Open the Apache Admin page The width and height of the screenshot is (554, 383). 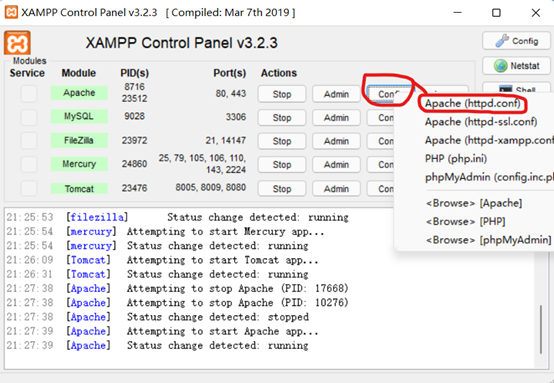(x=336, y=94)
